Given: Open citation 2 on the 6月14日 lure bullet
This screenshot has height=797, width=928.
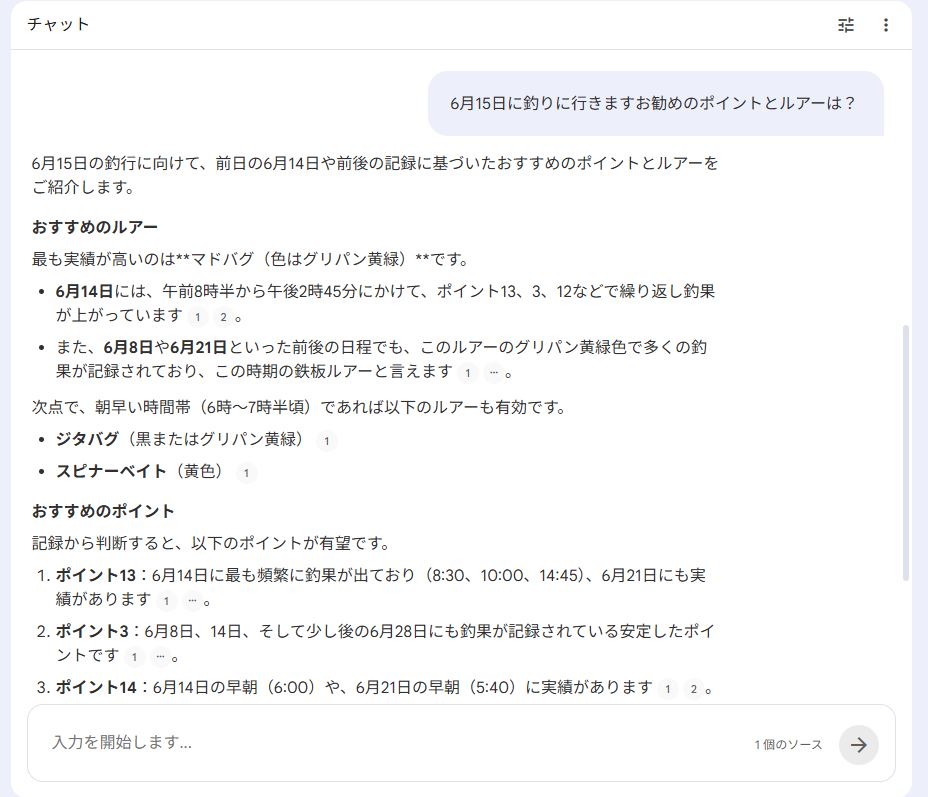Looking at the screenshot, I should tap(222, 317).
